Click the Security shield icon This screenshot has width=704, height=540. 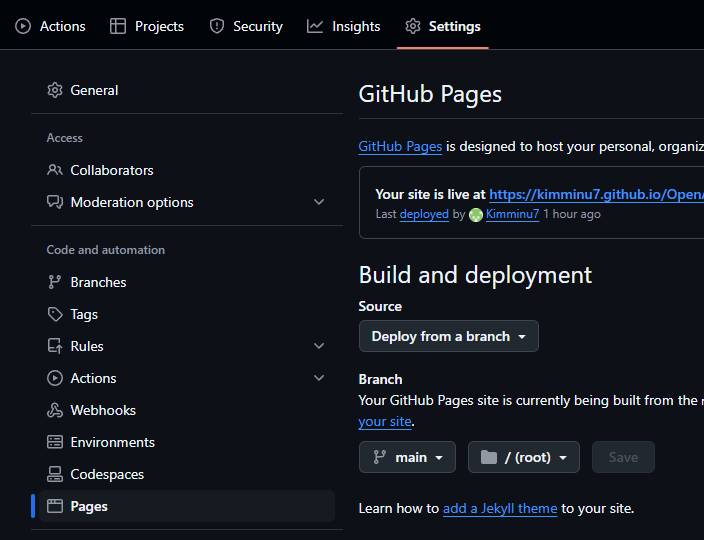click(x=217, y=26)
